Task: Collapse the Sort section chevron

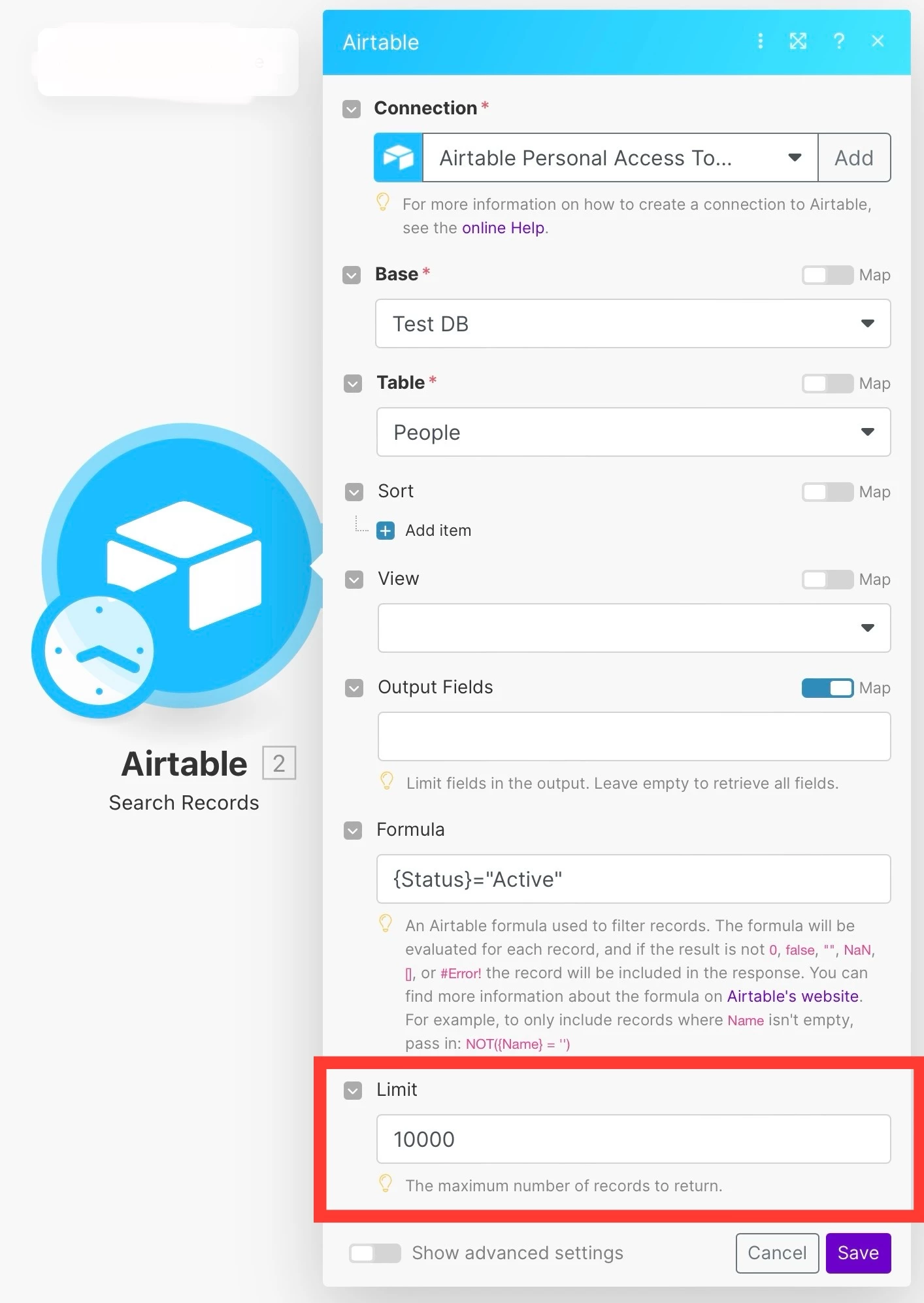Action: (354, 492)
